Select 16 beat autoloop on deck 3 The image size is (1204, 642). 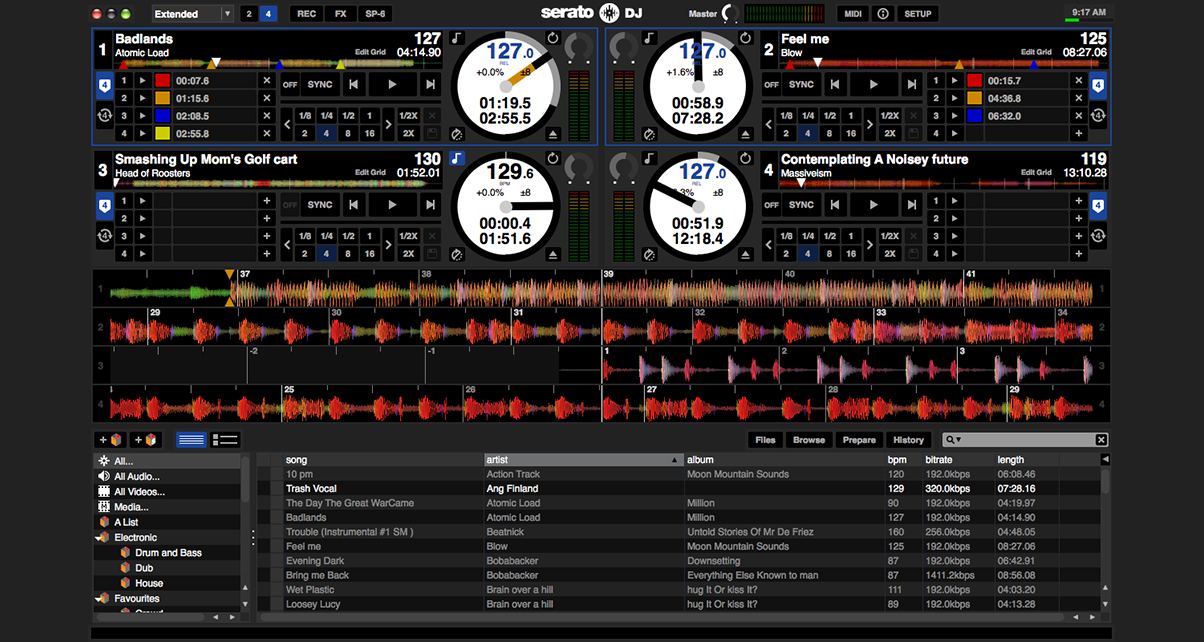(x=369, y=254)
